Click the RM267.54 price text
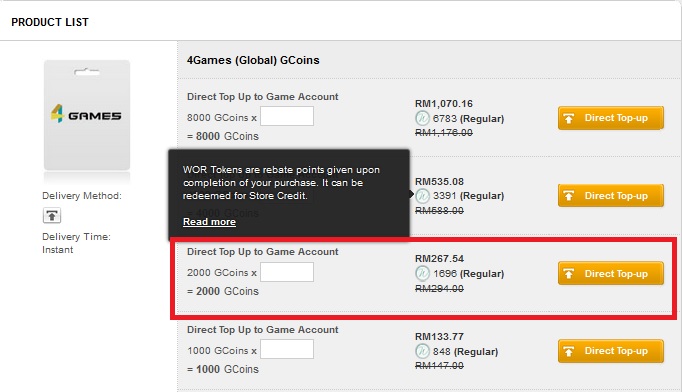The image size is (682, 392). 439,258
